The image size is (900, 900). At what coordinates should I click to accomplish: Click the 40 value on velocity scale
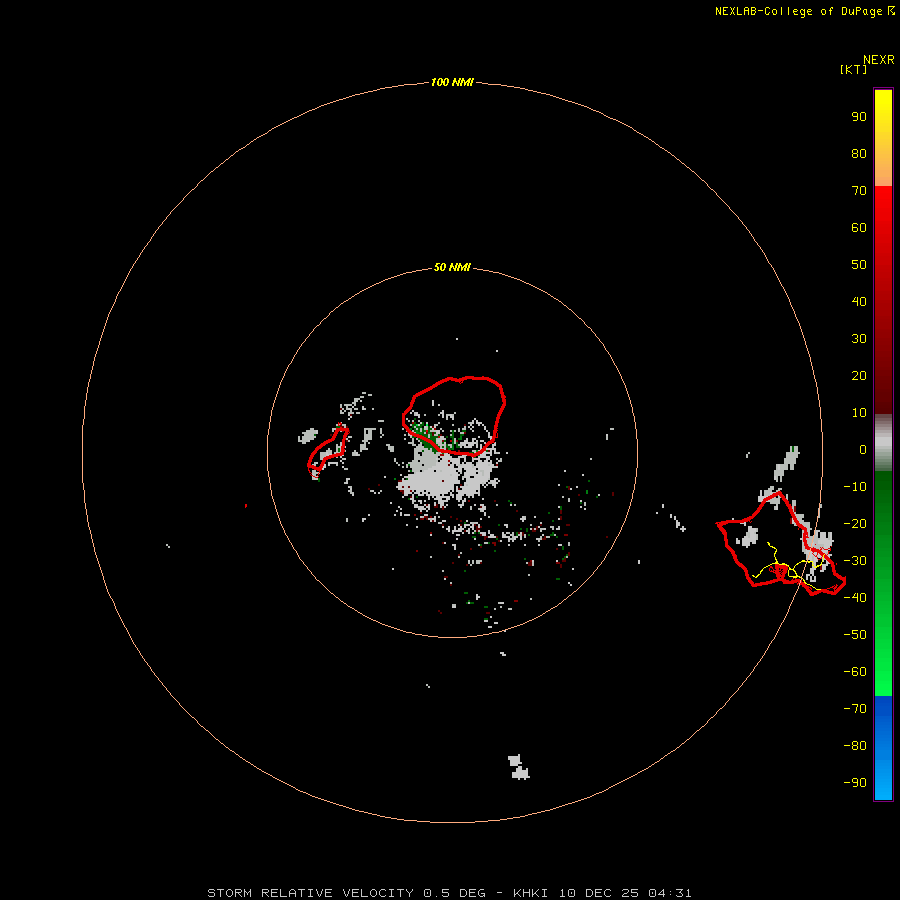859,302
